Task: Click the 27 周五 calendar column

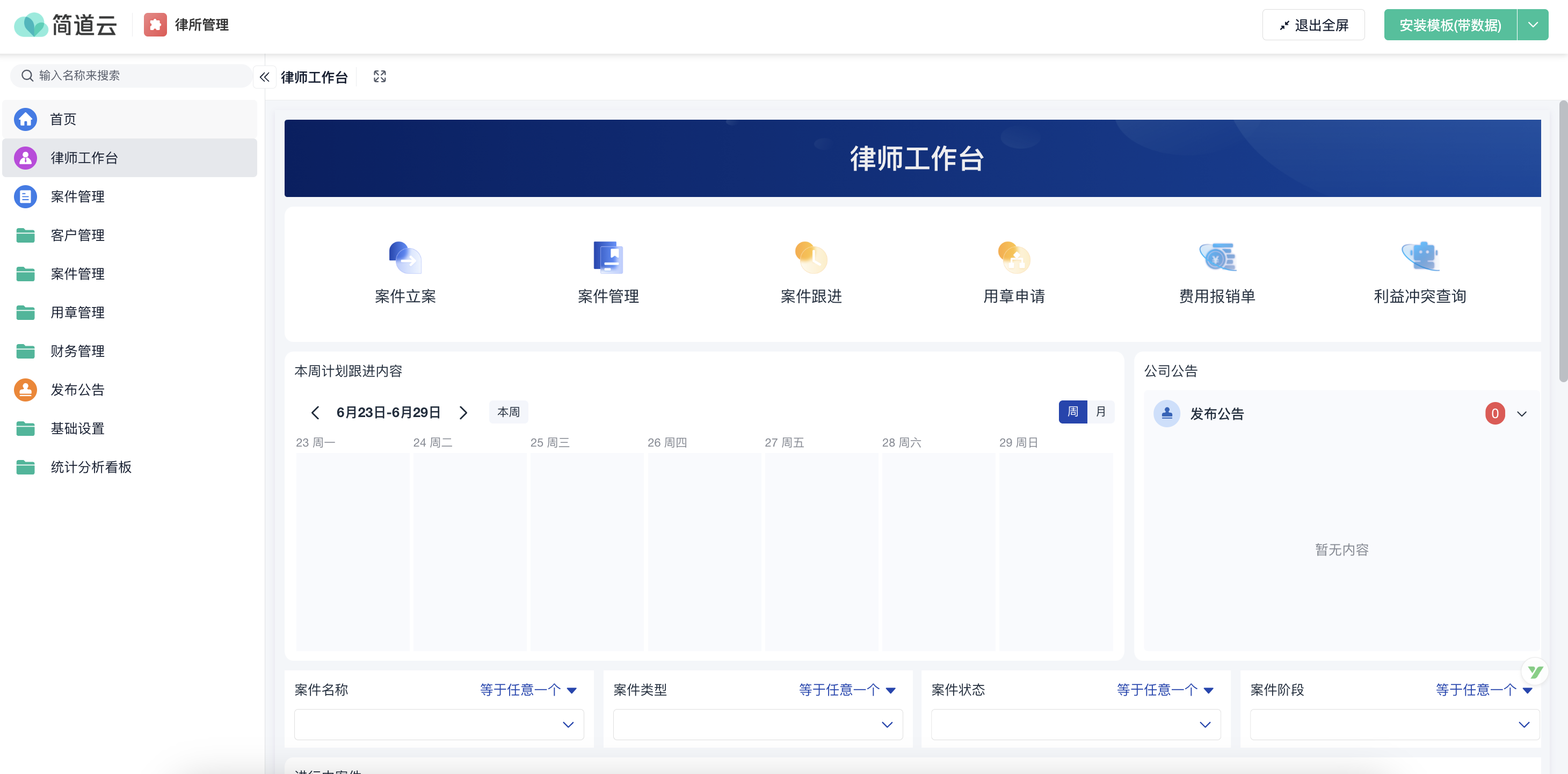Action: click(821, 551)
